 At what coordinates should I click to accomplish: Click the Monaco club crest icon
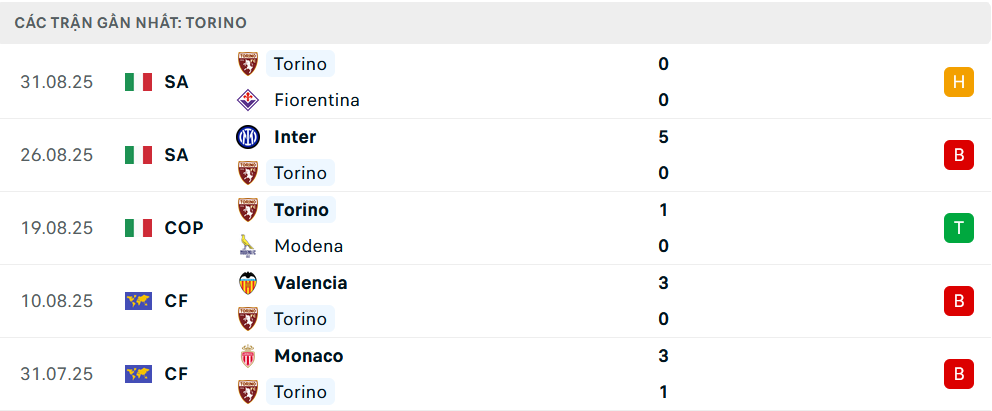(247, 356)
